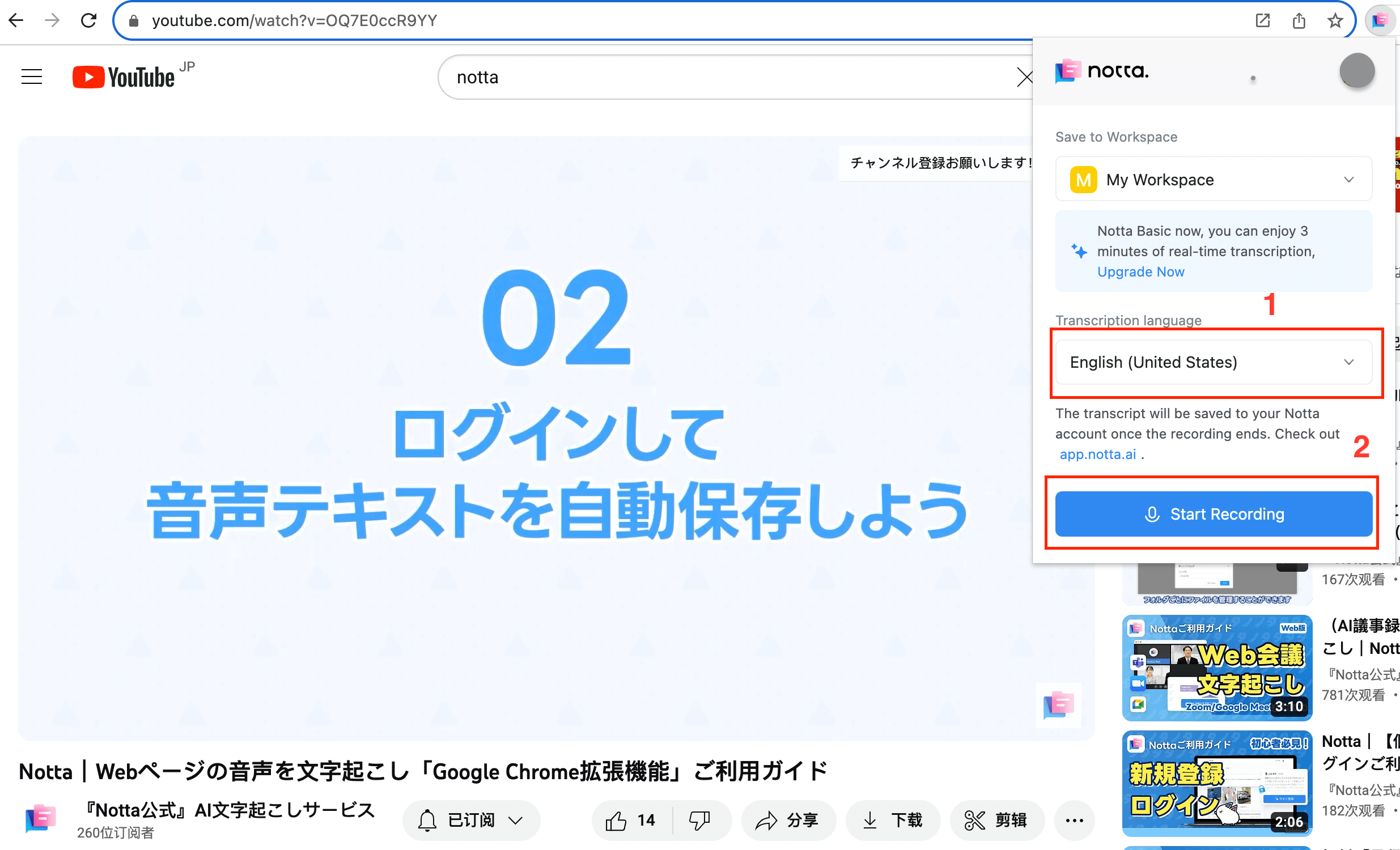Go to YouTube home via logo
The height and width of the screenshot is (850, 1400).
pyautogui.click(x=124, y=76)
